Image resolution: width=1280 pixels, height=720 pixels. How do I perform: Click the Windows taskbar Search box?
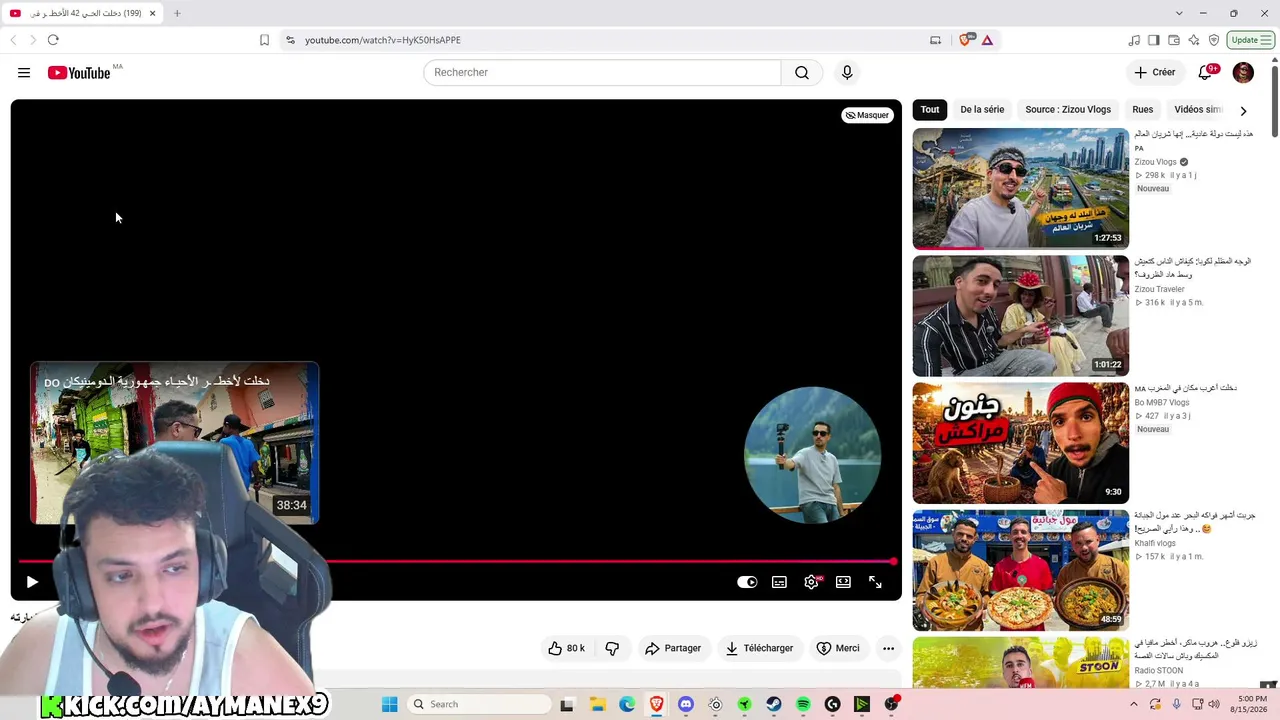coord(480,704)
